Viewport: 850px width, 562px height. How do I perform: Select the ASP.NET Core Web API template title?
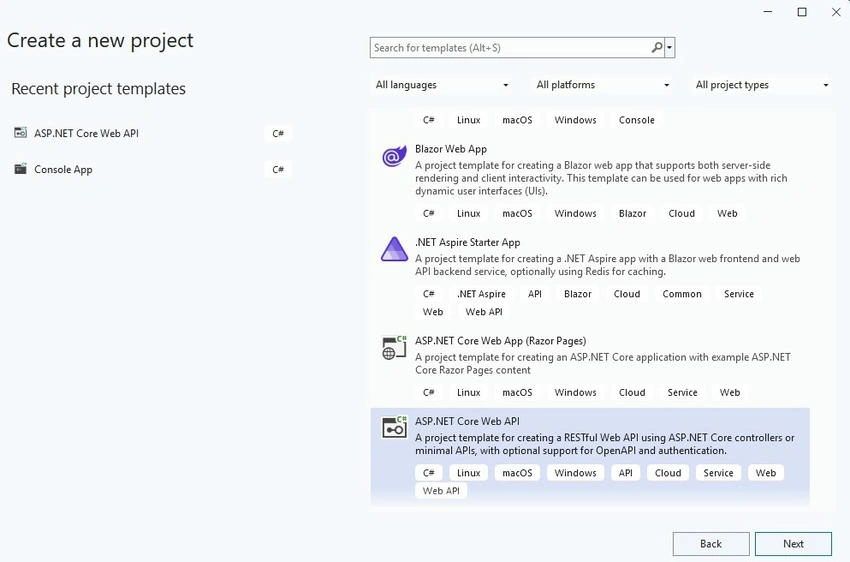[x=467, y=421]
